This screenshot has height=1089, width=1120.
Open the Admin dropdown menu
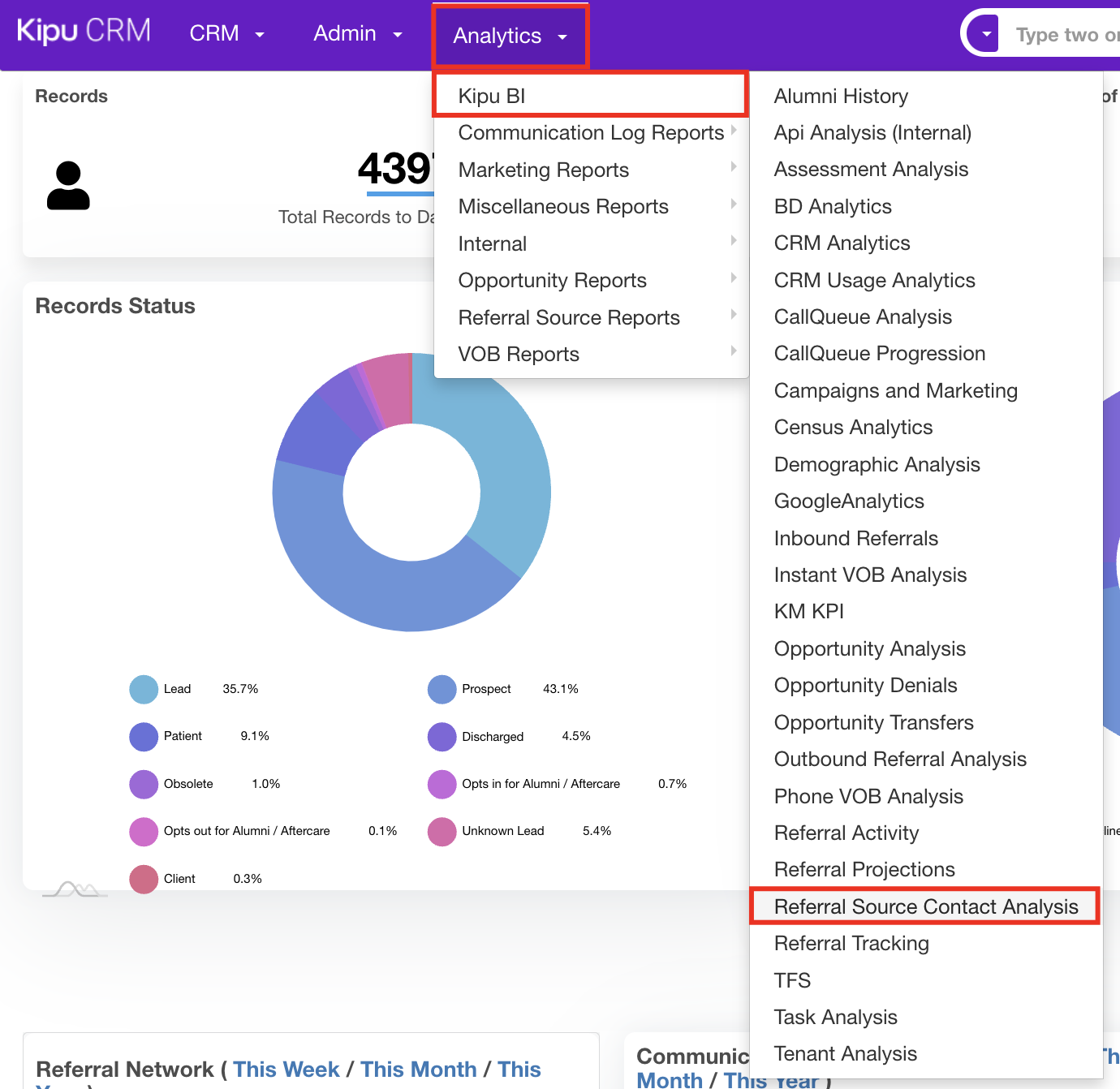pyautogui.click(x=357, y=33)
